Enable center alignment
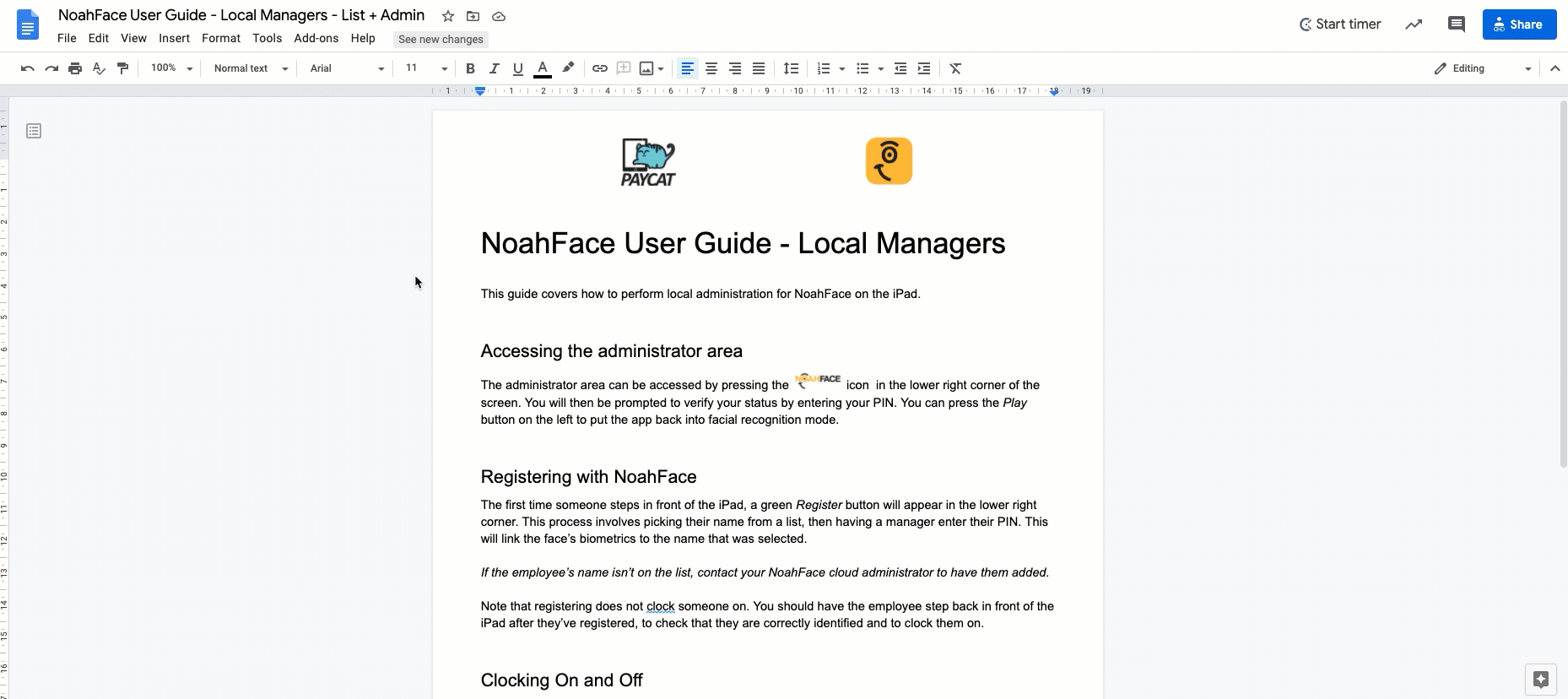This screenshot has width=1568, height=699. tap(711, 68)
